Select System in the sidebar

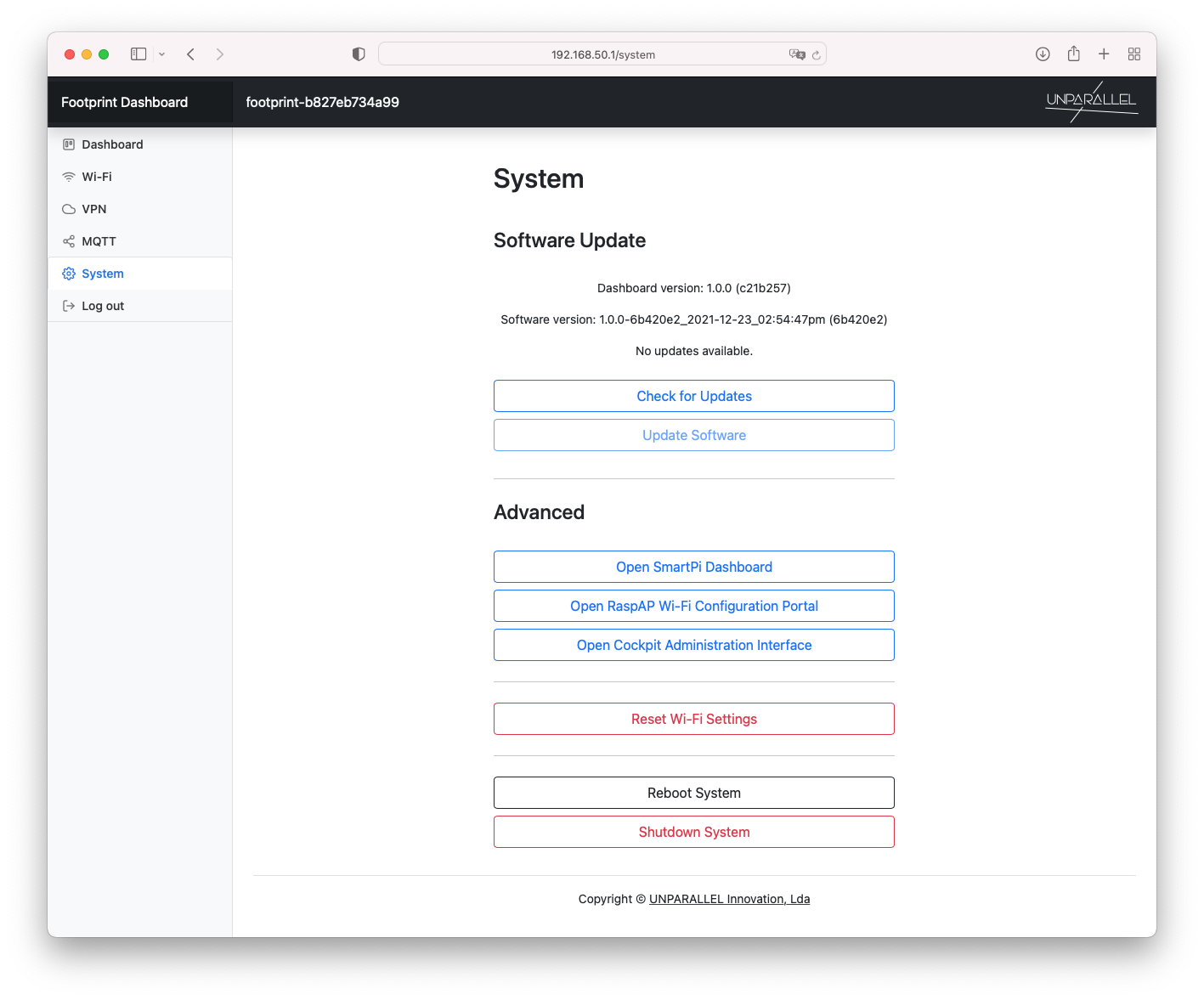[140, 274]
